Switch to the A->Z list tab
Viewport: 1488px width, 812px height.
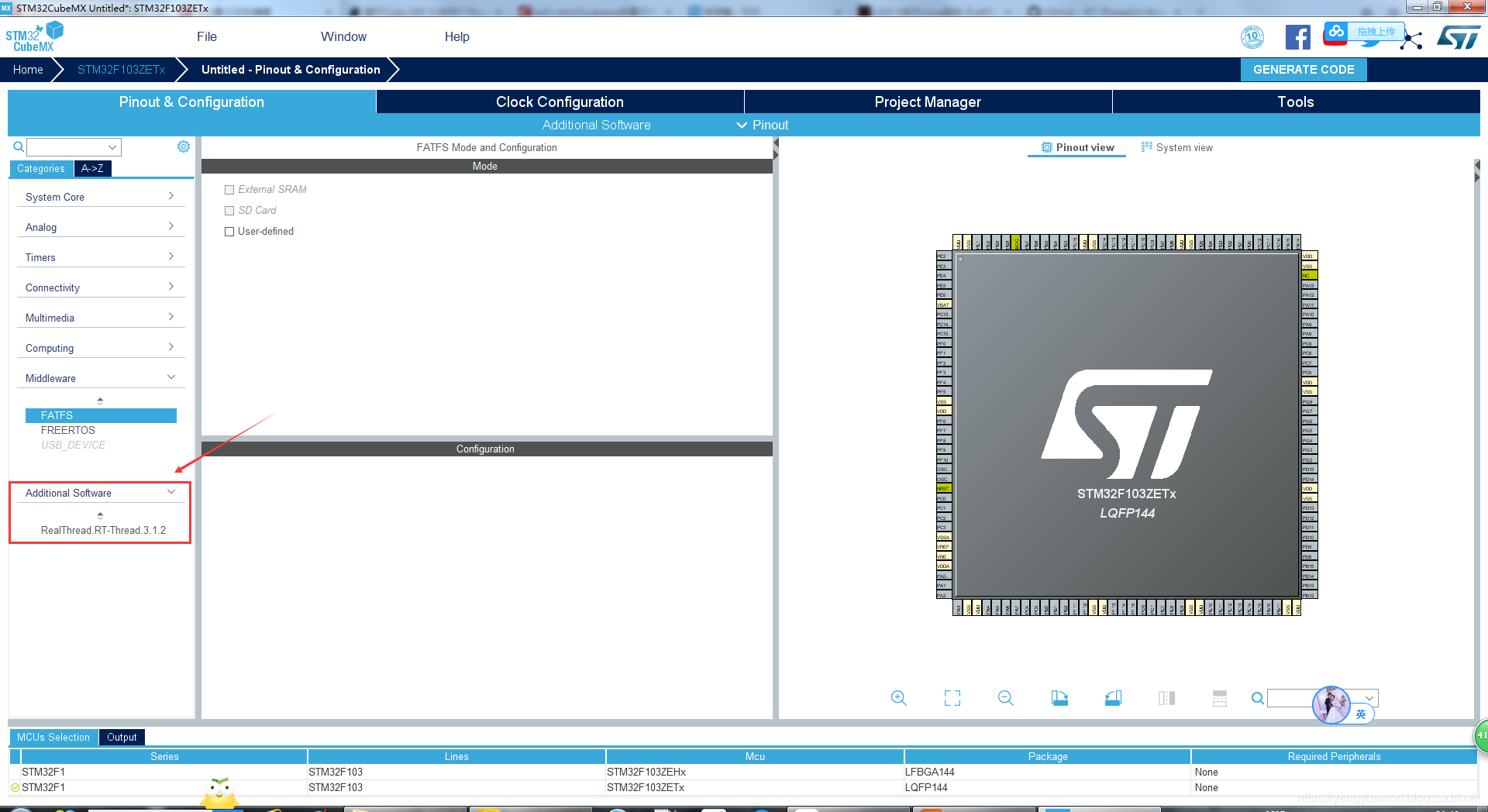coord(92,168)
